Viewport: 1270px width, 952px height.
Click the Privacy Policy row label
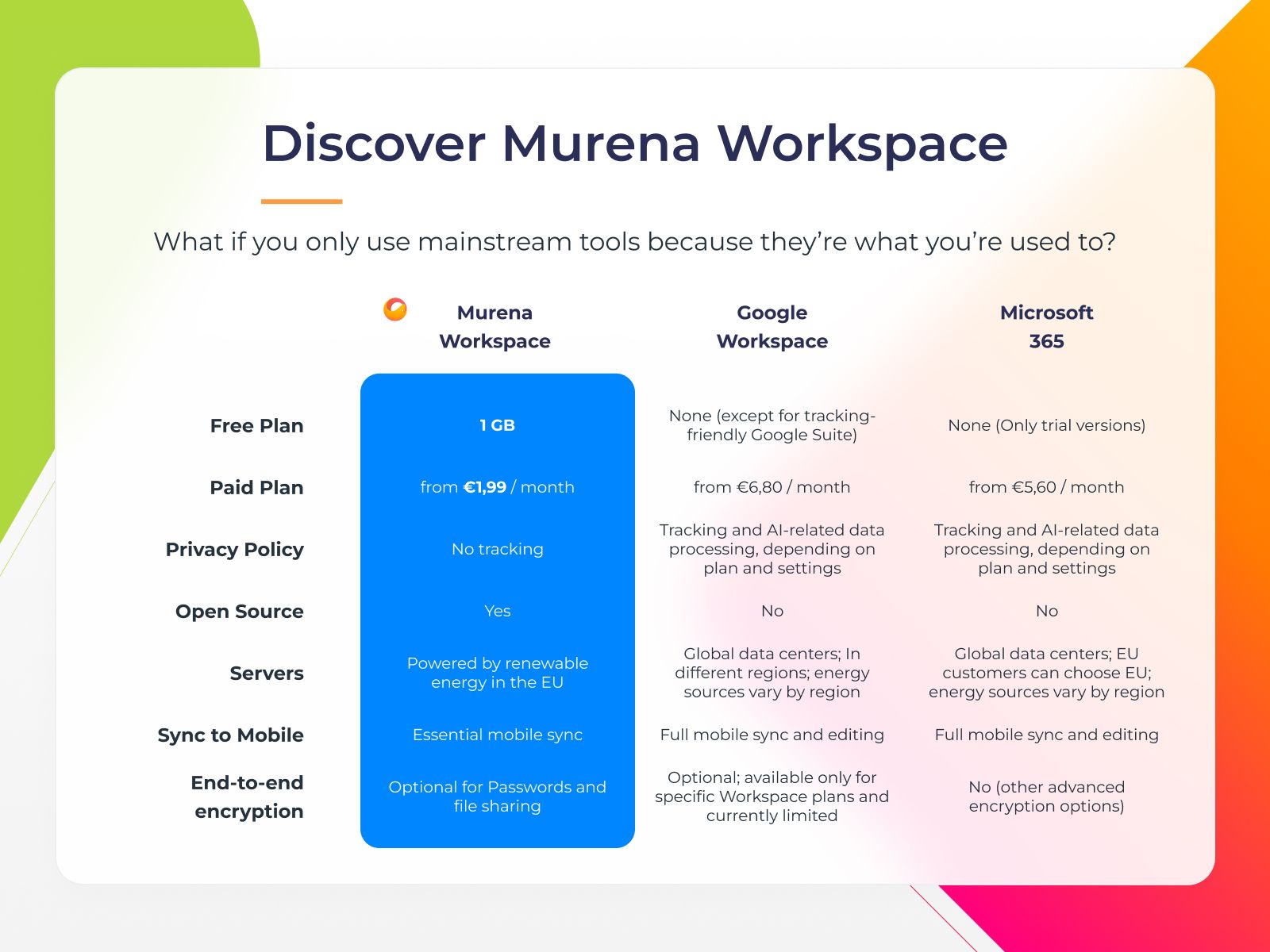pos(234,550)
